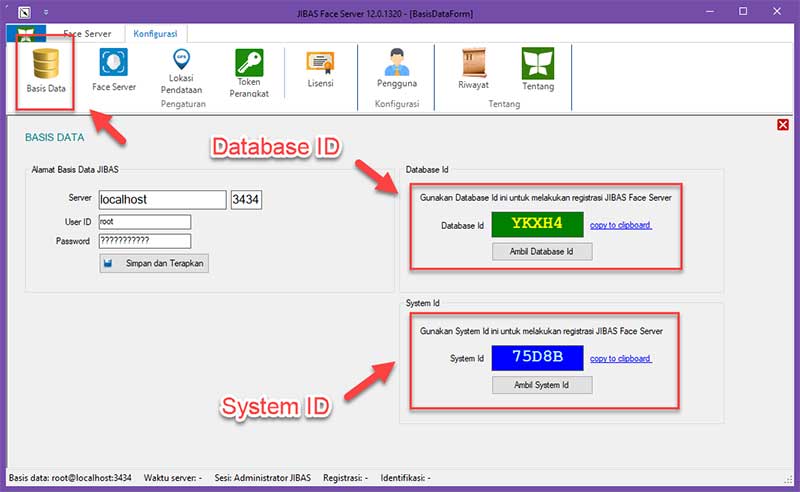Viewport: 800px width, 492px height.
Task: Click the blue 75D8B System Id box
Action: (537, 358)
